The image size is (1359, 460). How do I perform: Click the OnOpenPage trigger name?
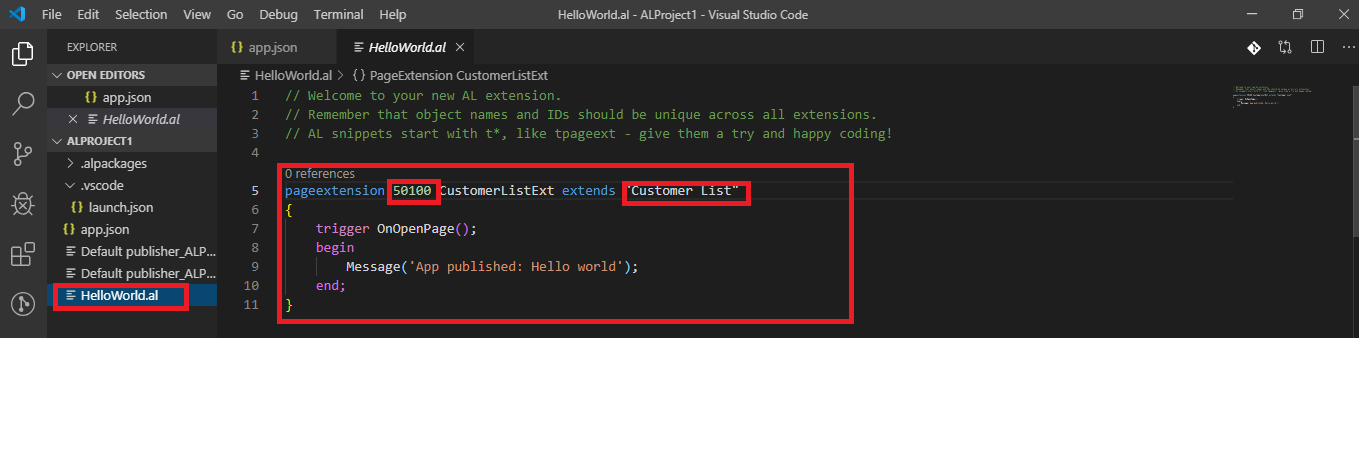point(415,228)
